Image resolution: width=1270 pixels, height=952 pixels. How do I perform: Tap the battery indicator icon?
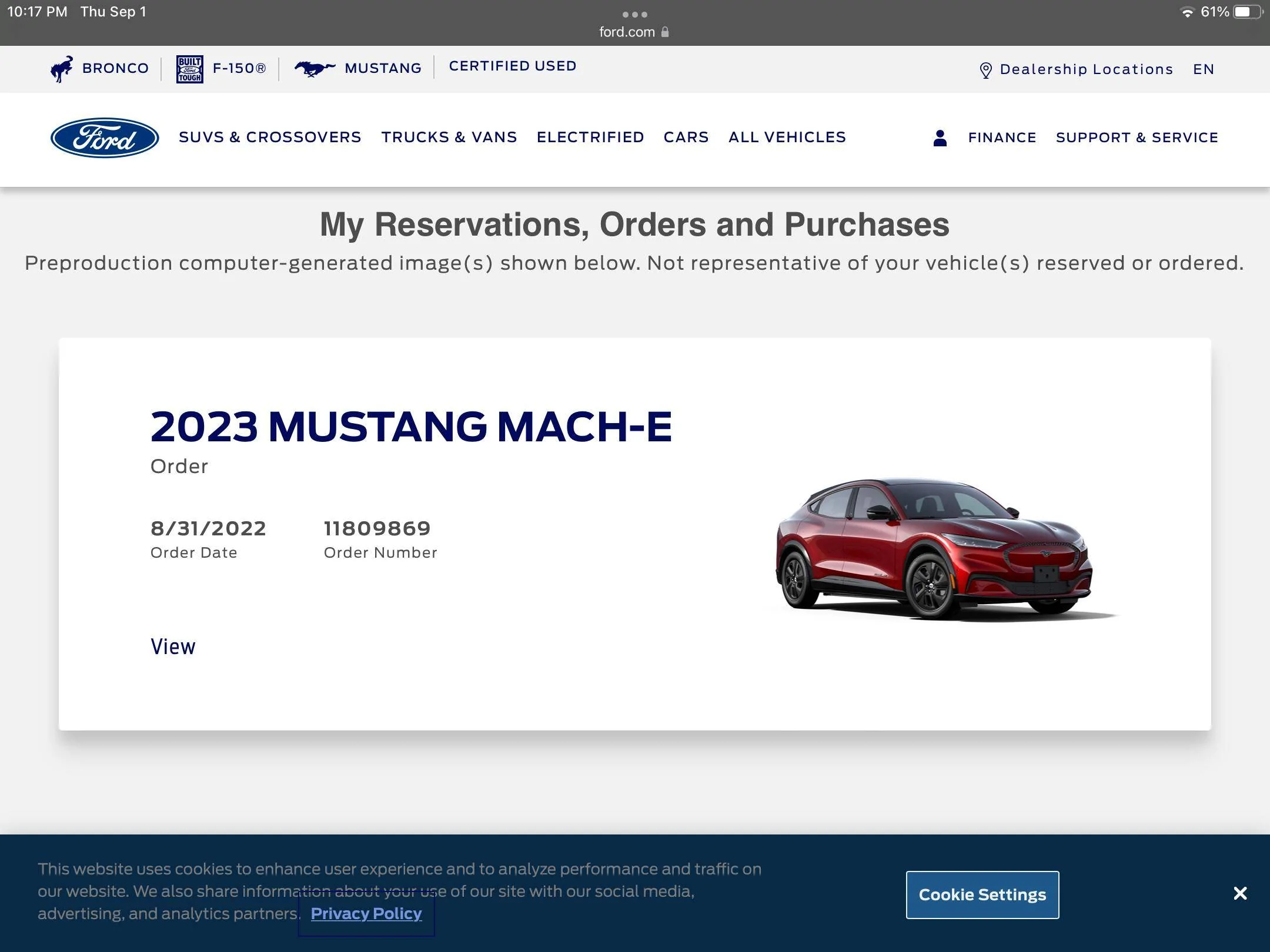[x=1248, y=12]
